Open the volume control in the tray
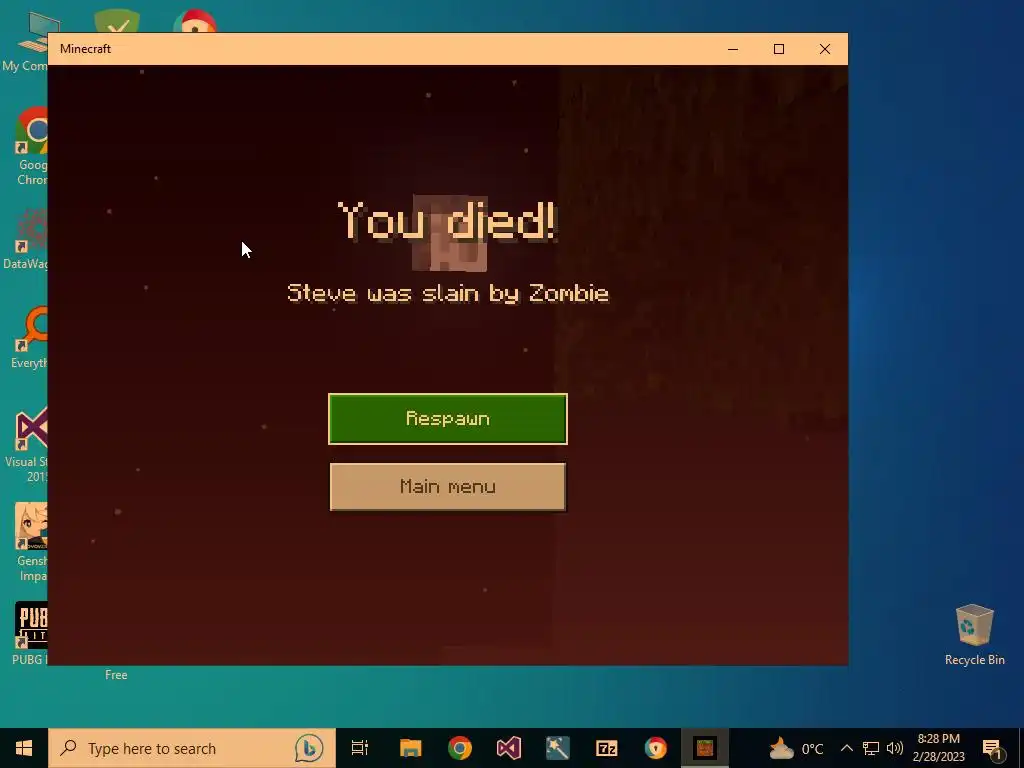The width and height of the screenshot is (1024, 768). click(895, 748)
